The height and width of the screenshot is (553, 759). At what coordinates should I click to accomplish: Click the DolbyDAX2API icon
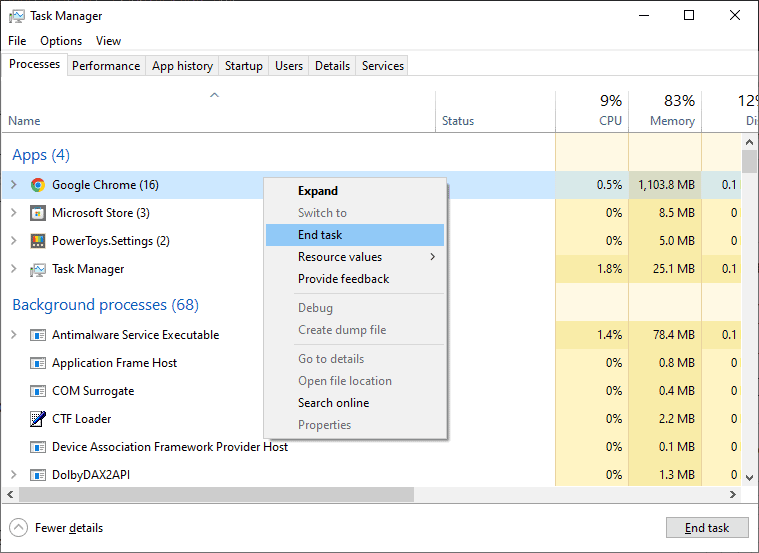pos(38,475)
